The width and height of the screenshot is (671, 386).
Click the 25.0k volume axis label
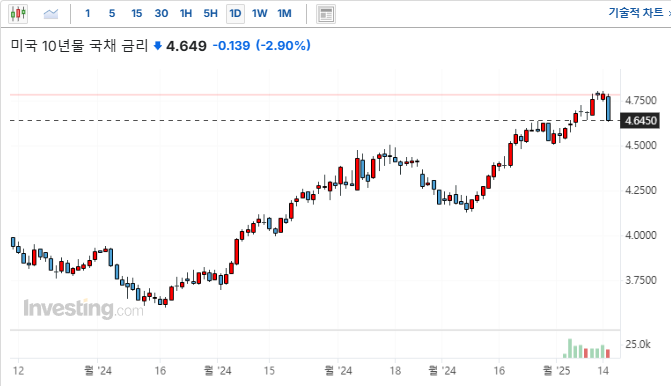[638, 344]
